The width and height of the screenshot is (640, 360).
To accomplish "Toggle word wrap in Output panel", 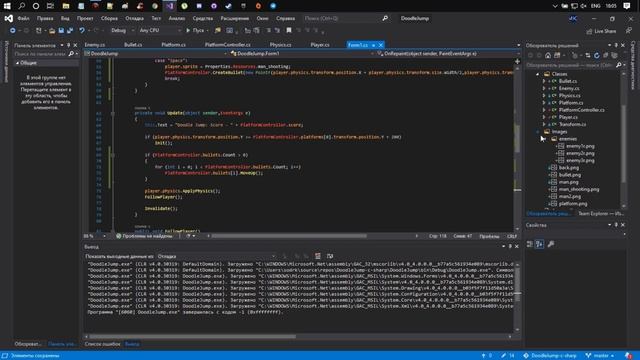I will 330,256.
